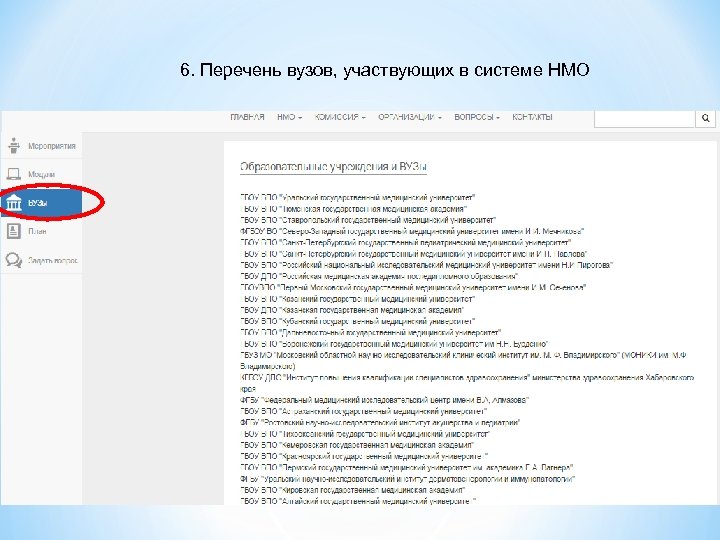Click Задать вопрос label in sidebar
The width and height of the screenshot is (720, 540).
point(52,260)
